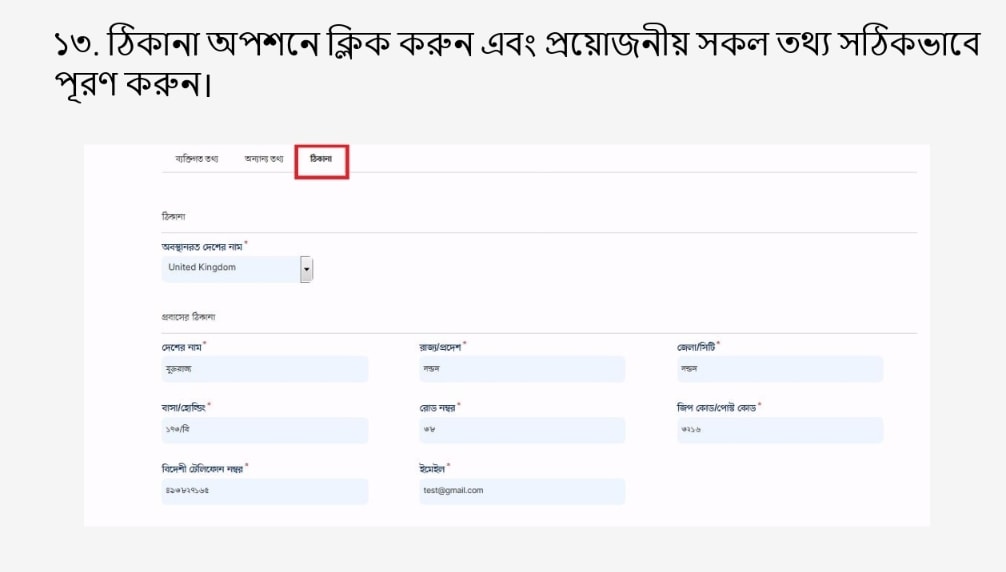Click the বাসা/হোল্ডিং field label text
The width and height of the screenshot is (1006, 572).
[x=183, y=407]
